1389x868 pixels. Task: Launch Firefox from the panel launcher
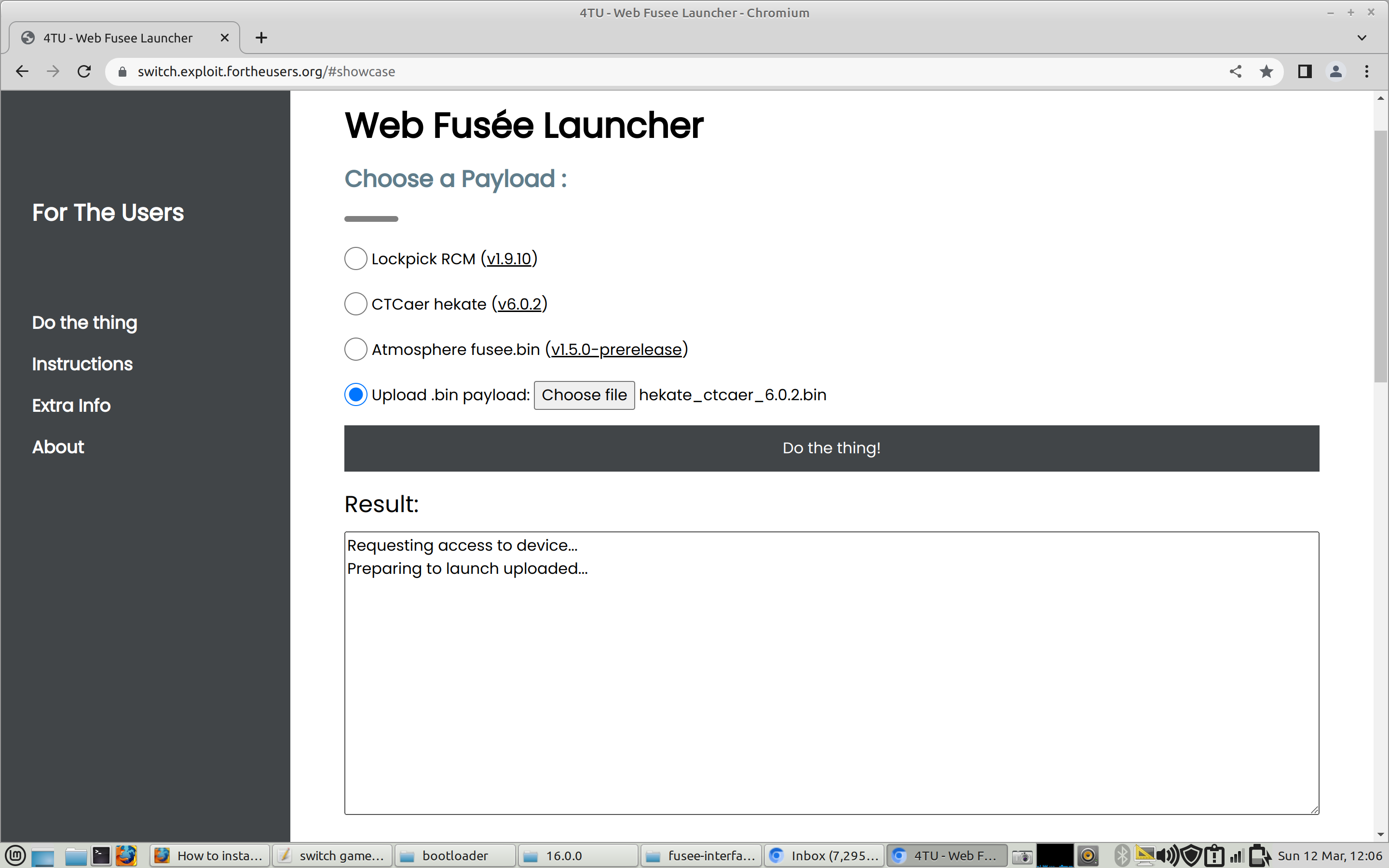coord(126,856)
